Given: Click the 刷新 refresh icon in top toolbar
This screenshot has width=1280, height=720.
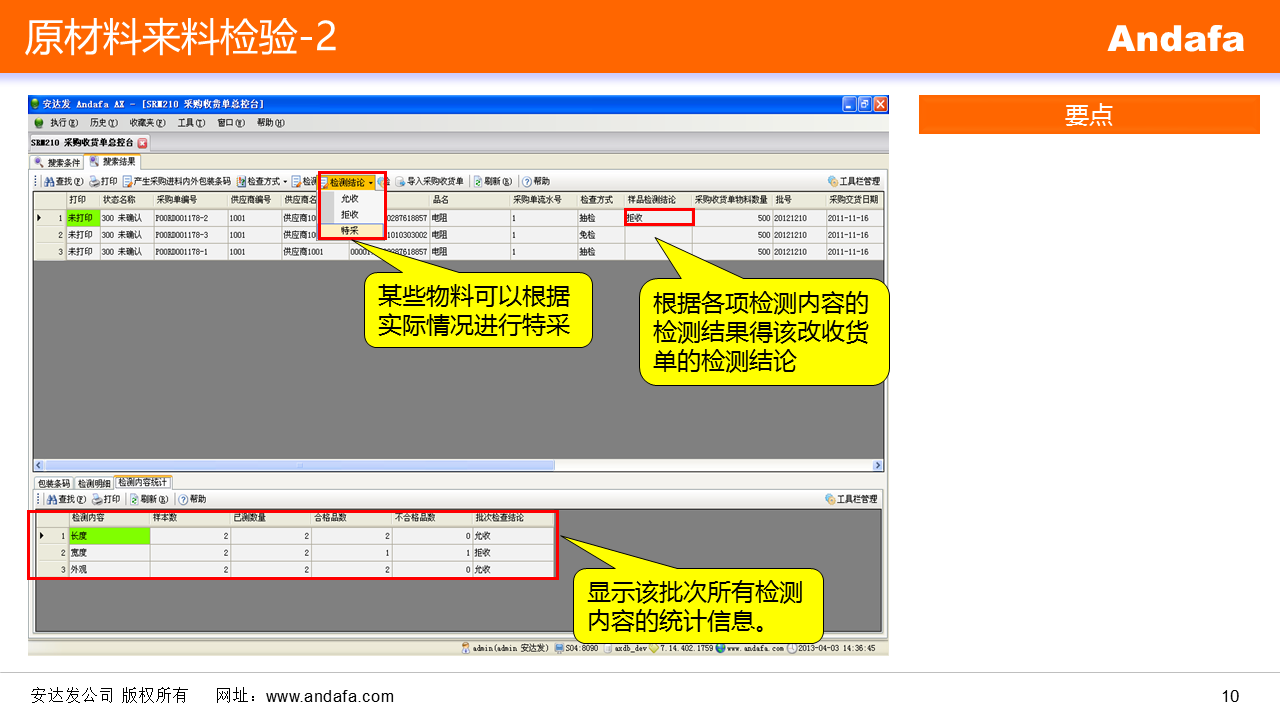Looking at the screenshot, I should point(478,182).
